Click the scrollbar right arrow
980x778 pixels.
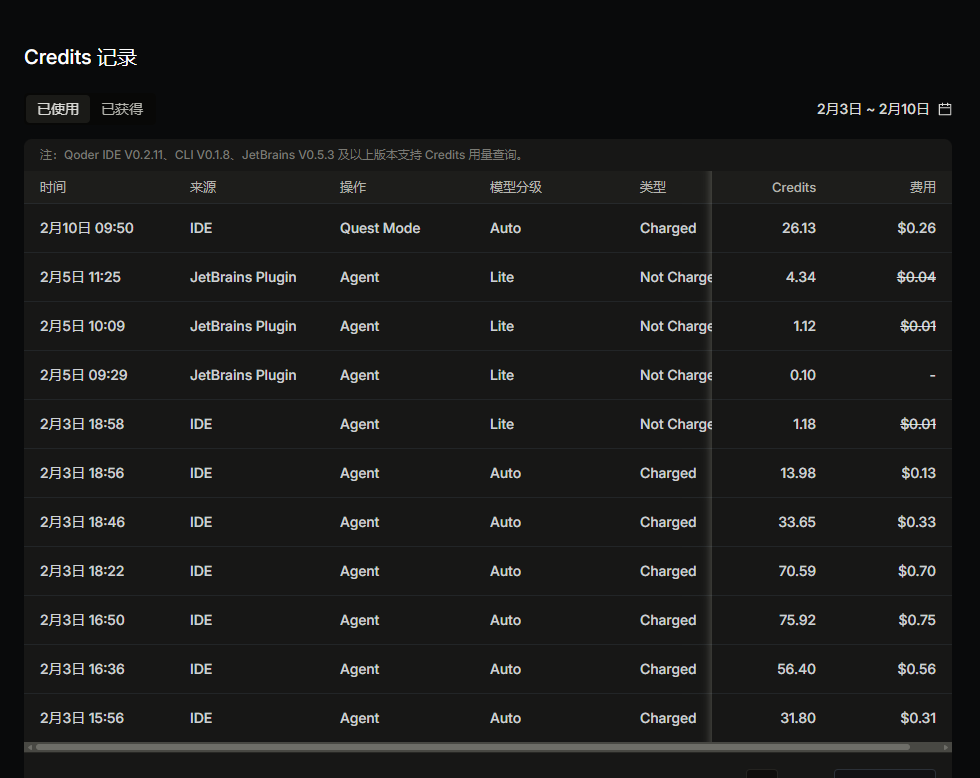946,747
